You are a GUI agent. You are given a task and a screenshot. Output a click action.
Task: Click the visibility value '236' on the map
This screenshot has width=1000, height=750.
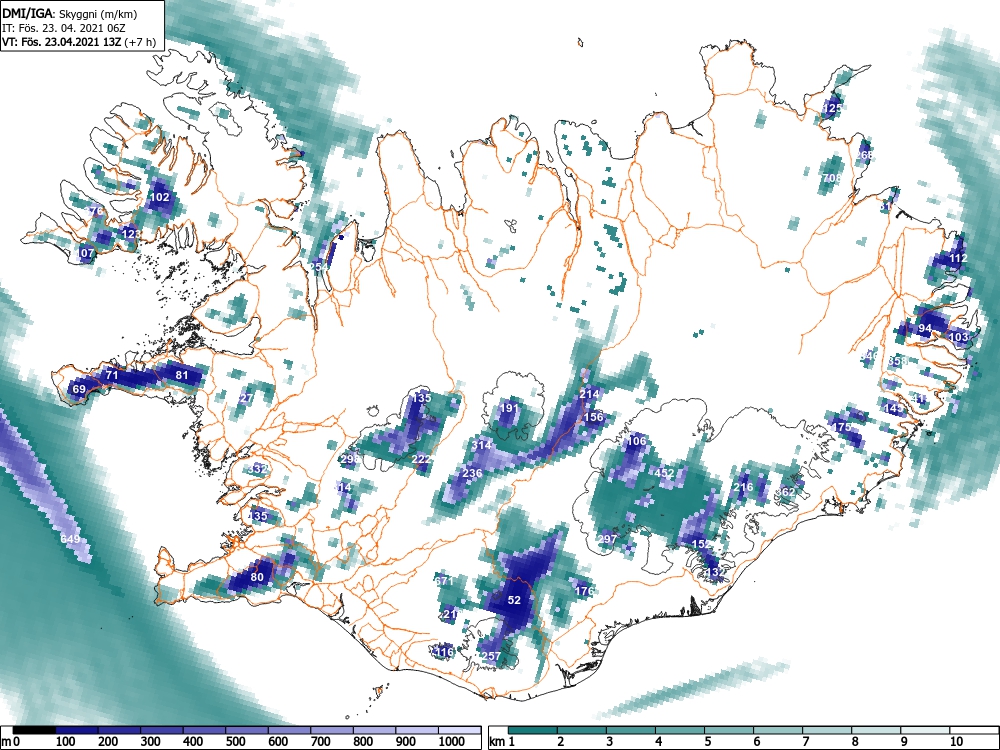472,473
